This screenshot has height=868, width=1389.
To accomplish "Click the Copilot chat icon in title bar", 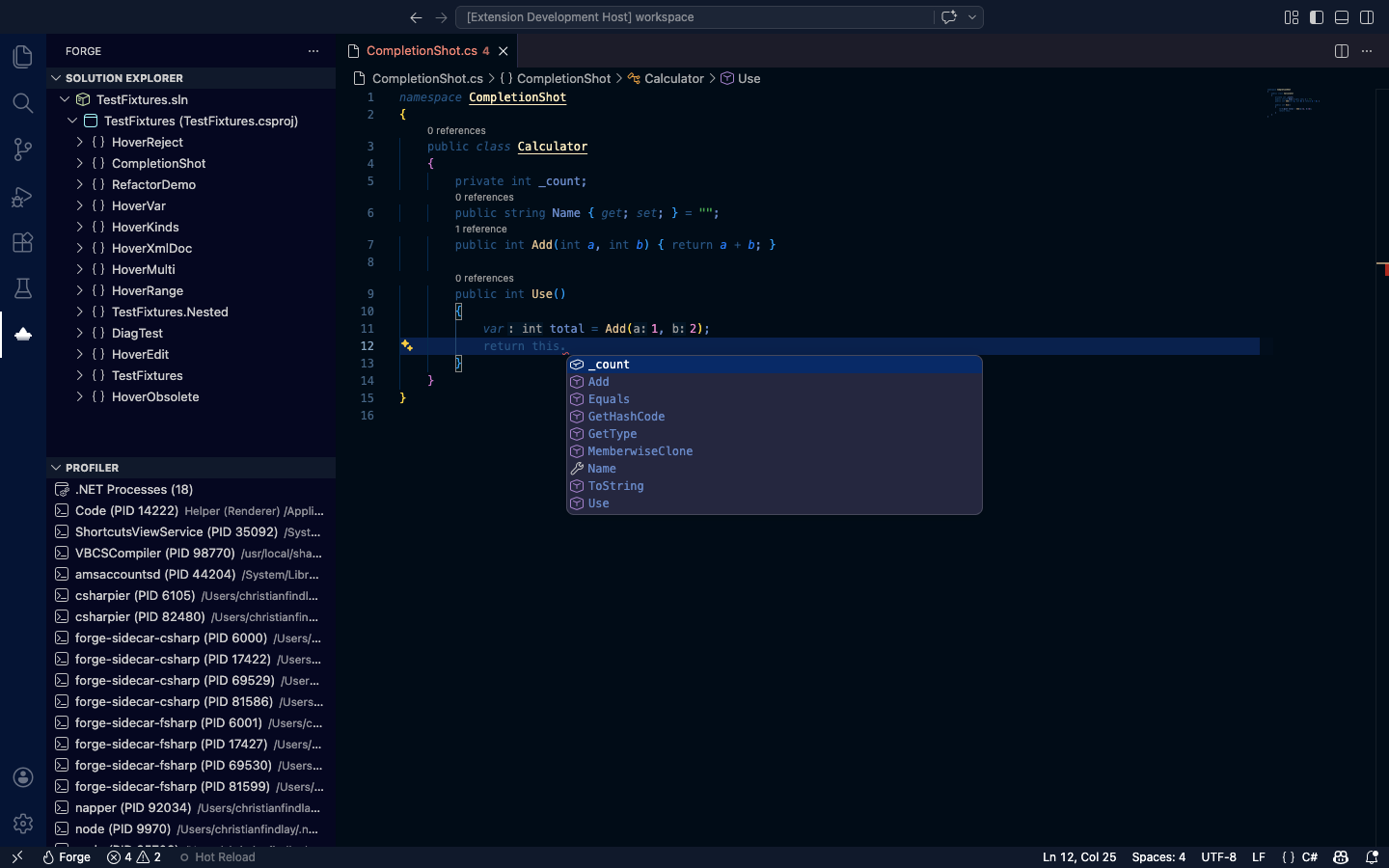I will click(x=949, y=17).
